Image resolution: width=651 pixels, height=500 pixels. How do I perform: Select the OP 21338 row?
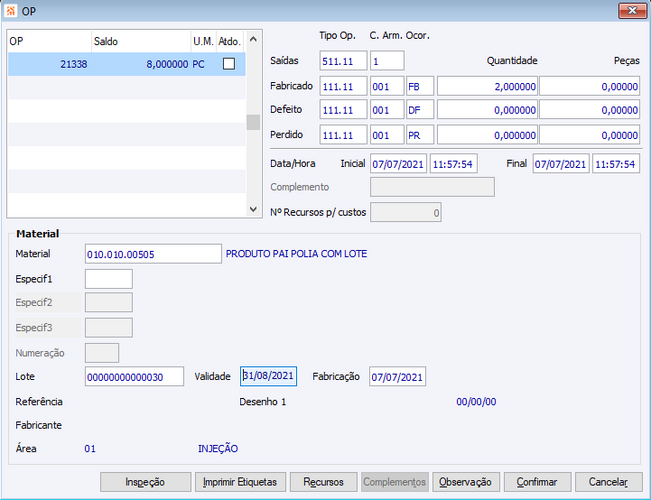pos(127,64)
